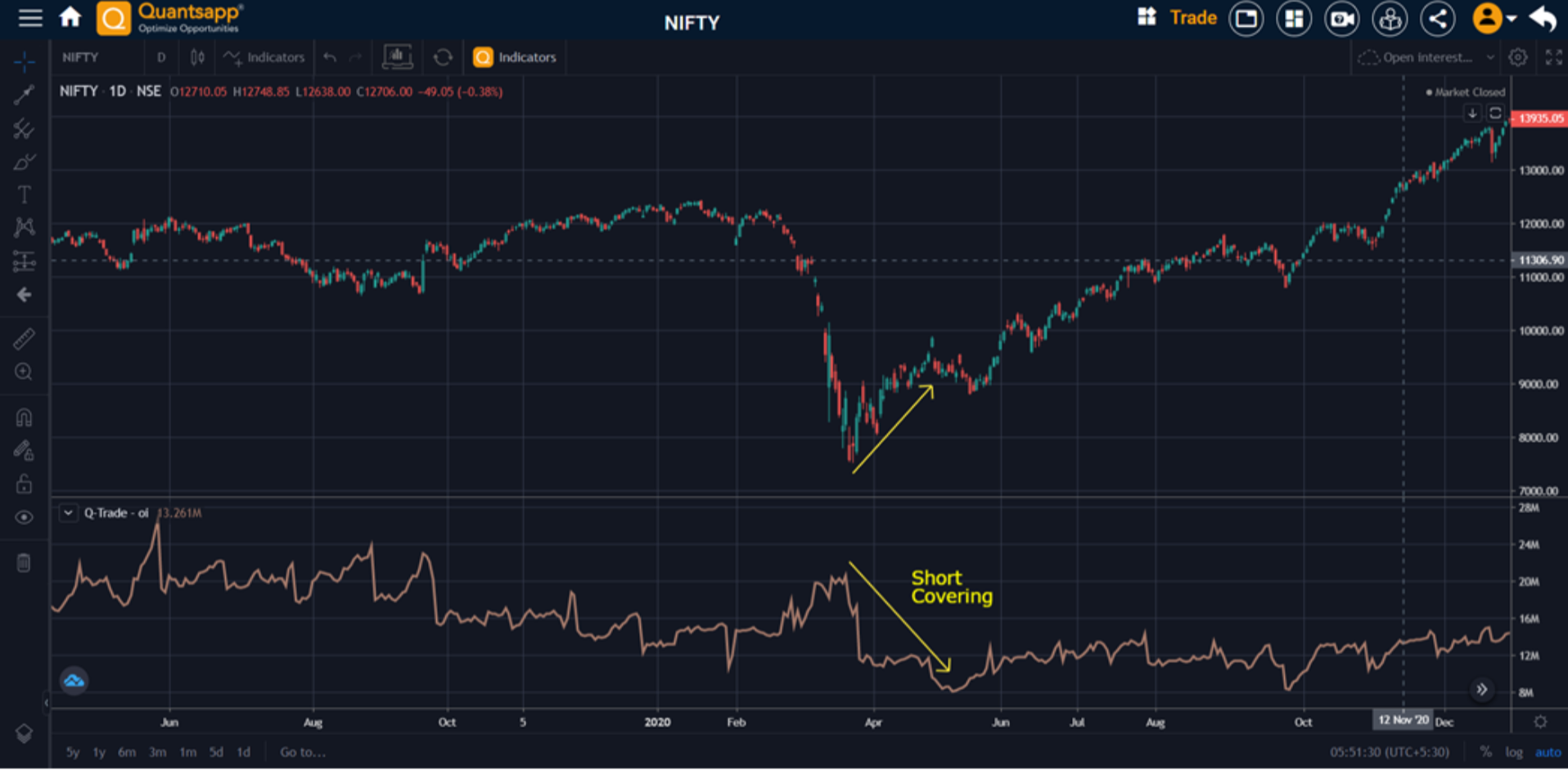
Task: Open the Go to date button
Action: pos(302,752)
